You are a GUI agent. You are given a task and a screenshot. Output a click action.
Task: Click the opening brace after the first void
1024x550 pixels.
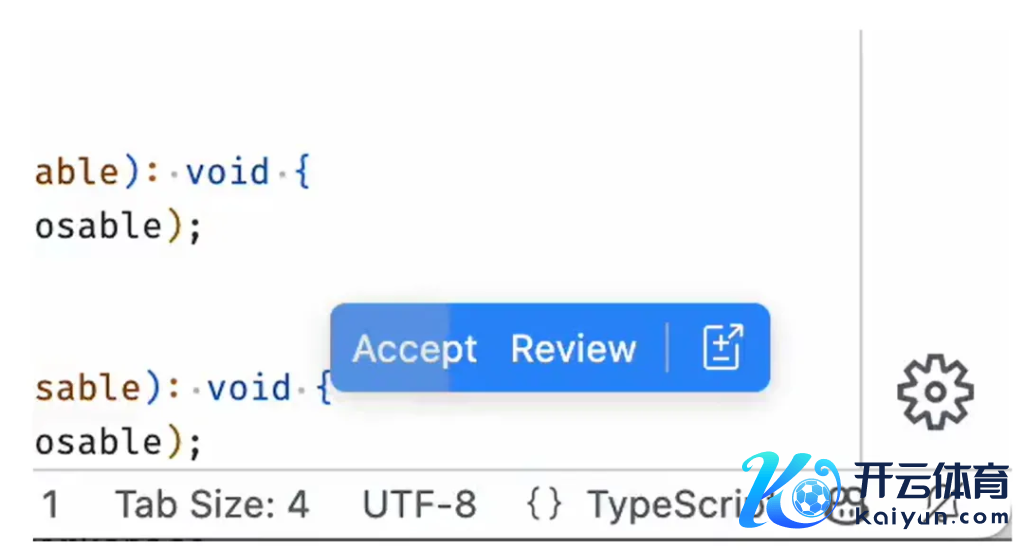pos(303,172)
